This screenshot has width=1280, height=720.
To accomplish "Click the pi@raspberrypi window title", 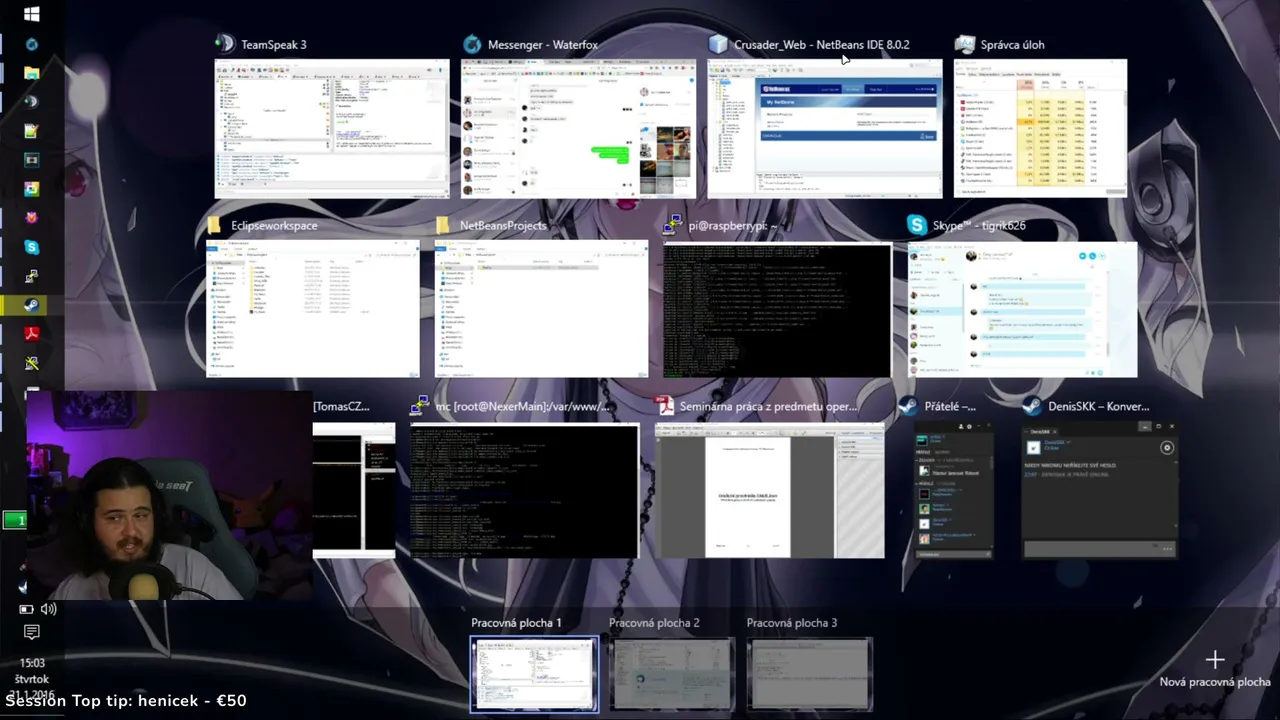I will coord(733,225).
